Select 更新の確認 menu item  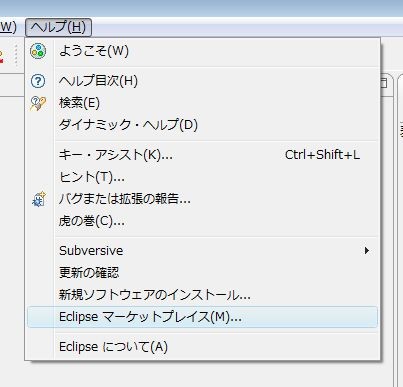[x=203, y=273]
